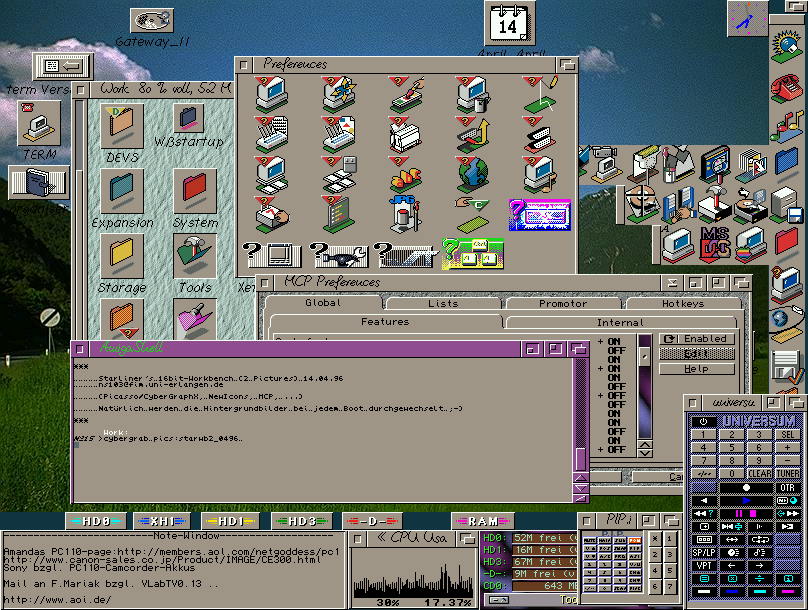Toggle the Enabled cycle gadget in MCP

click(696, 339)
